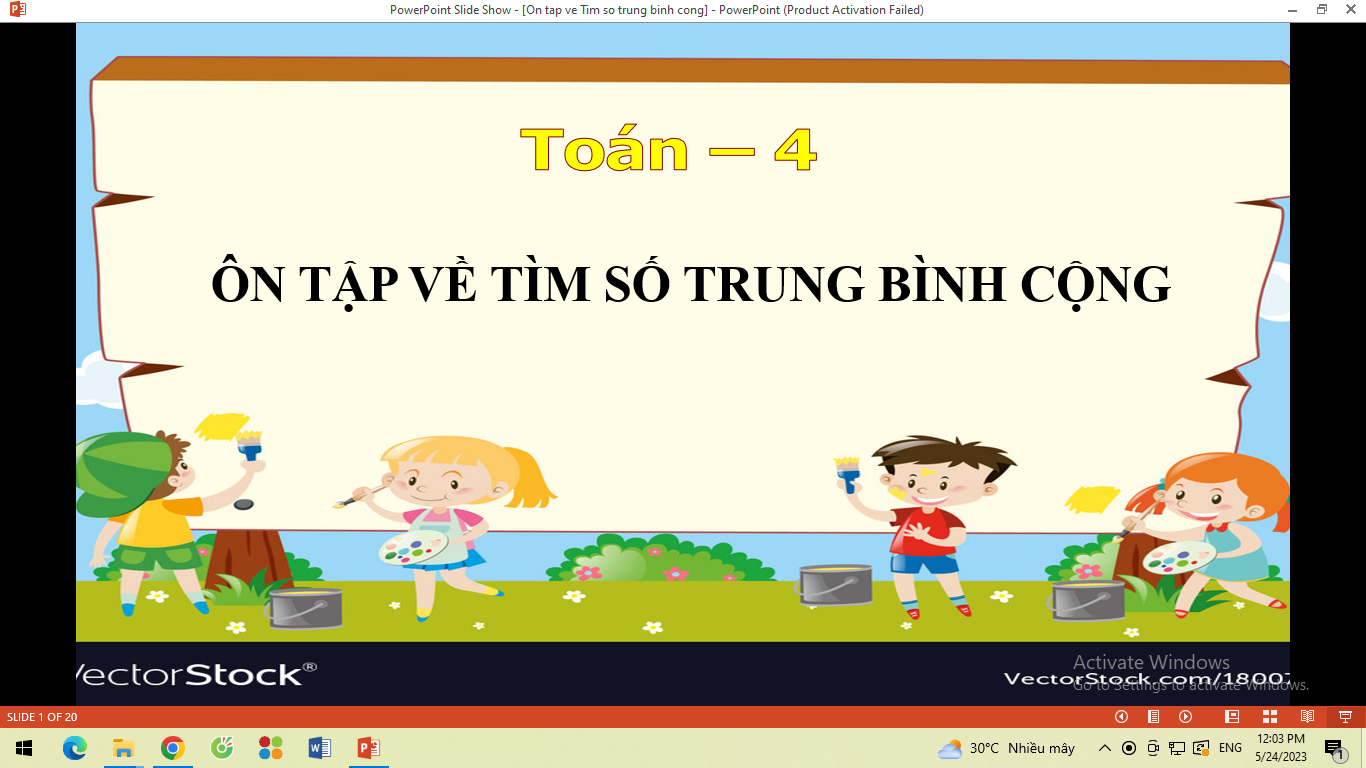Advance to next slide with status bar arrow

(1185, 717)
